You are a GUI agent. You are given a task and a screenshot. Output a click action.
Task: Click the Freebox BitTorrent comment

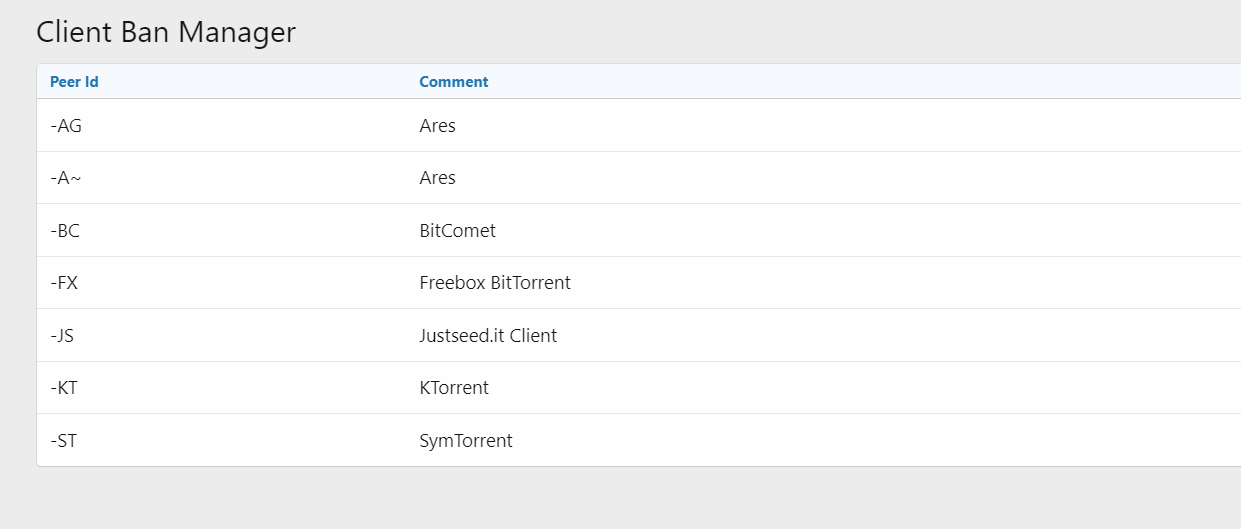495,283
